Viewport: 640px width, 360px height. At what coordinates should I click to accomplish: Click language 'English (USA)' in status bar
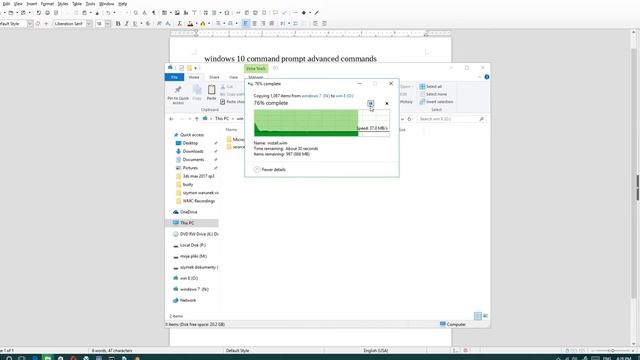click(376, 351)
